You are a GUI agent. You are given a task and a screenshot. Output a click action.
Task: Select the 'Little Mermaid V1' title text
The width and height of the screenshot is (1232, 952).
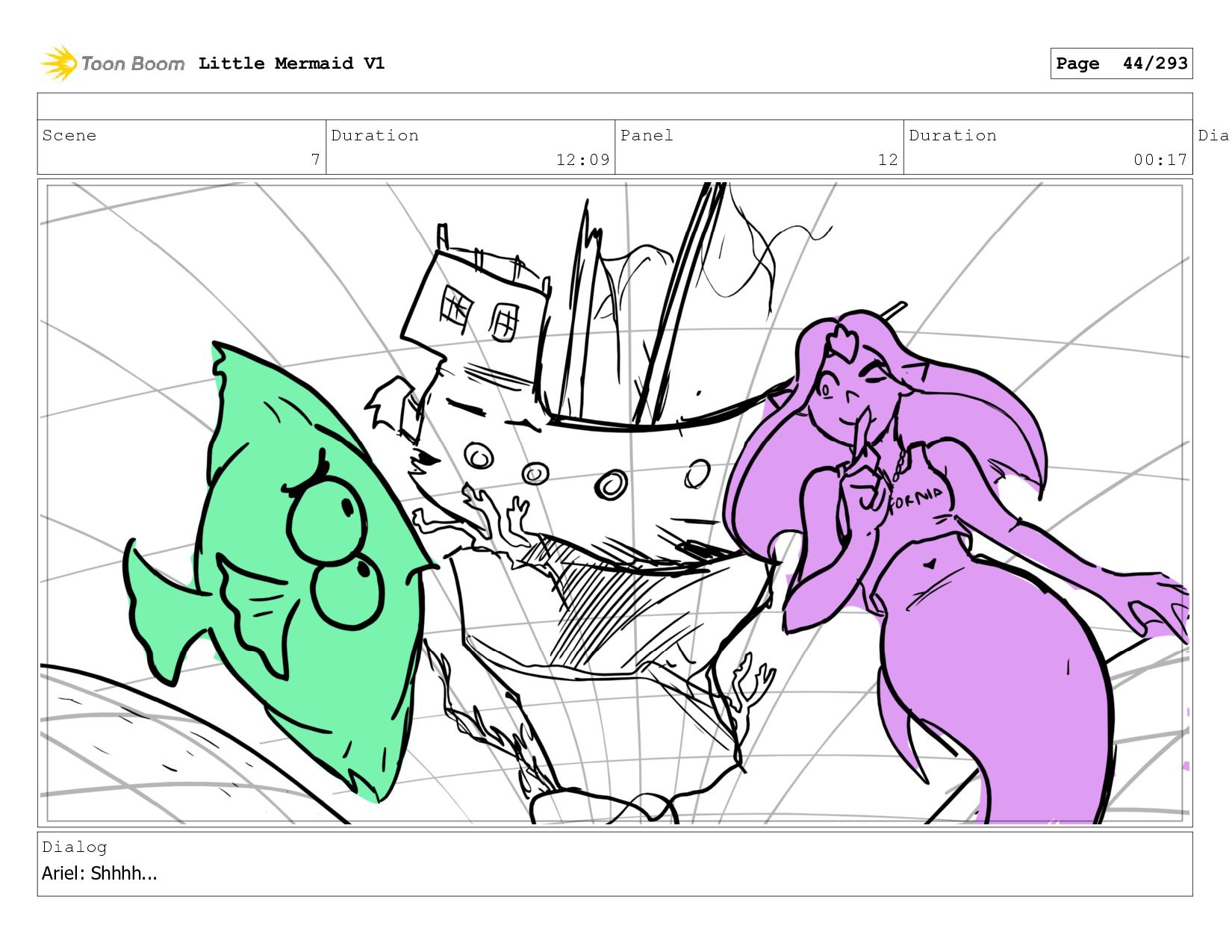pyautogui.click(x=292, y=63)
